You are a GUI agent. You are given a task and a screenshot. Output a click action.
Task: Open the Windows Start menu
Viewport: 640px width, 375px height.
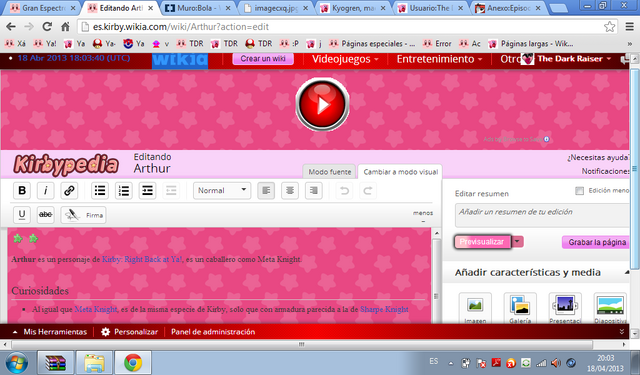coord(17,363)
